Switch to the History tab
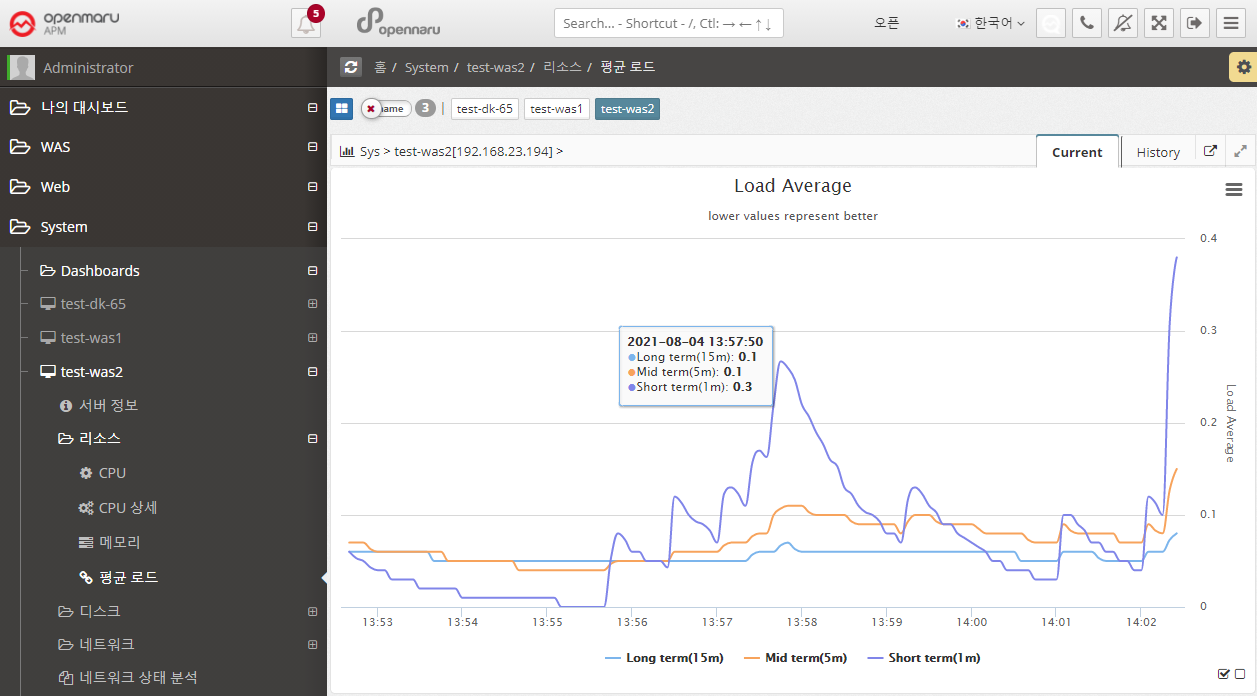The width and height of the screenshot is (1257, 696). click(1158, 152)
